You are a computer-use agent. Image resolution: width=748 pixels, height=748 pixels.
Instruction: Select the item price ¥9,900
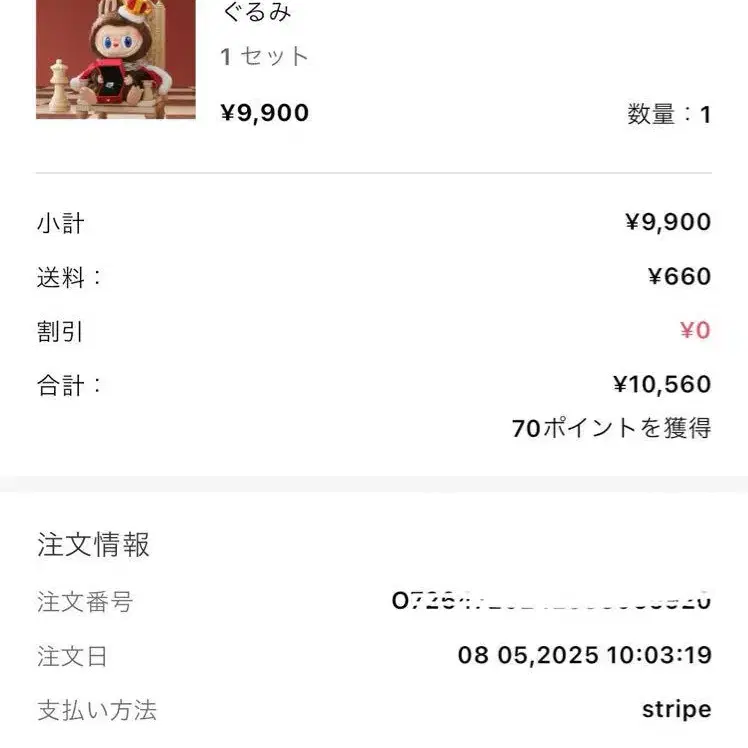265,113
